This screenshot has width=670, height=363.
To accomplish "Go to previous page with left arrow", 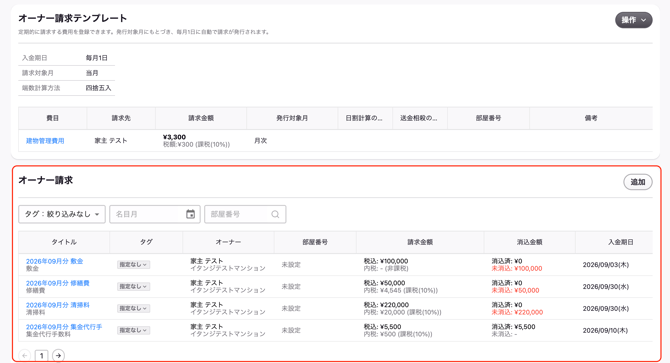I will pos(25,355).
